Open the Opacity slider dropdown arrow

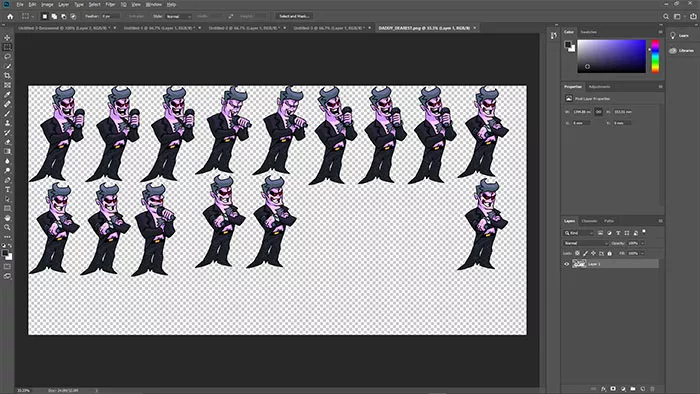click(642, 243)
